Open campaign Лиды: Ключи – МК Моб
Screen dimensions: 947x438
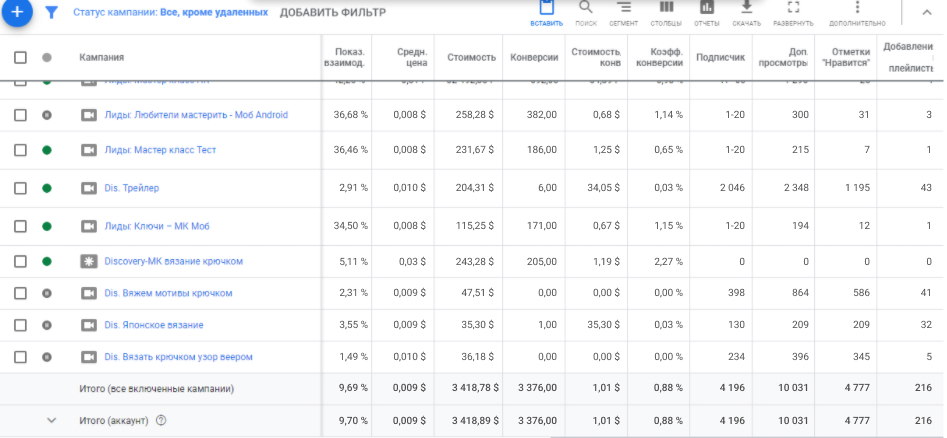[157, 226]
